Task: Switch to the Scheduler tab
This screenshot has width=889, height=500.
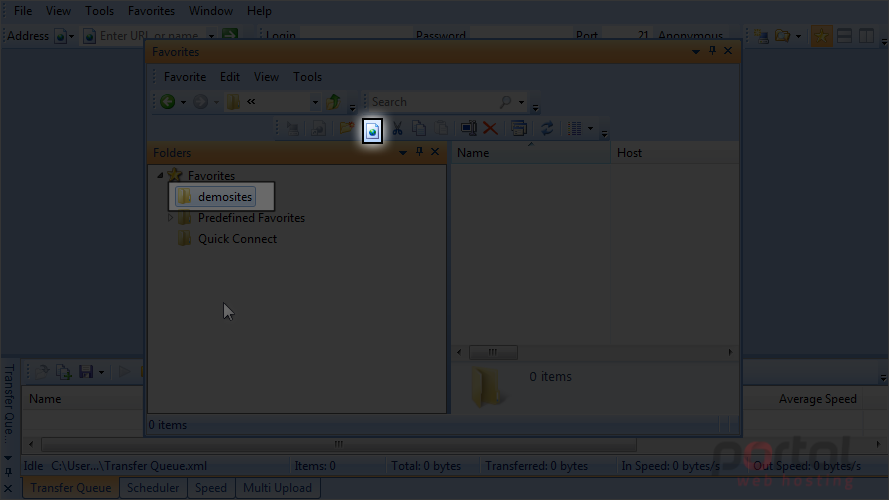Action: 153,488
